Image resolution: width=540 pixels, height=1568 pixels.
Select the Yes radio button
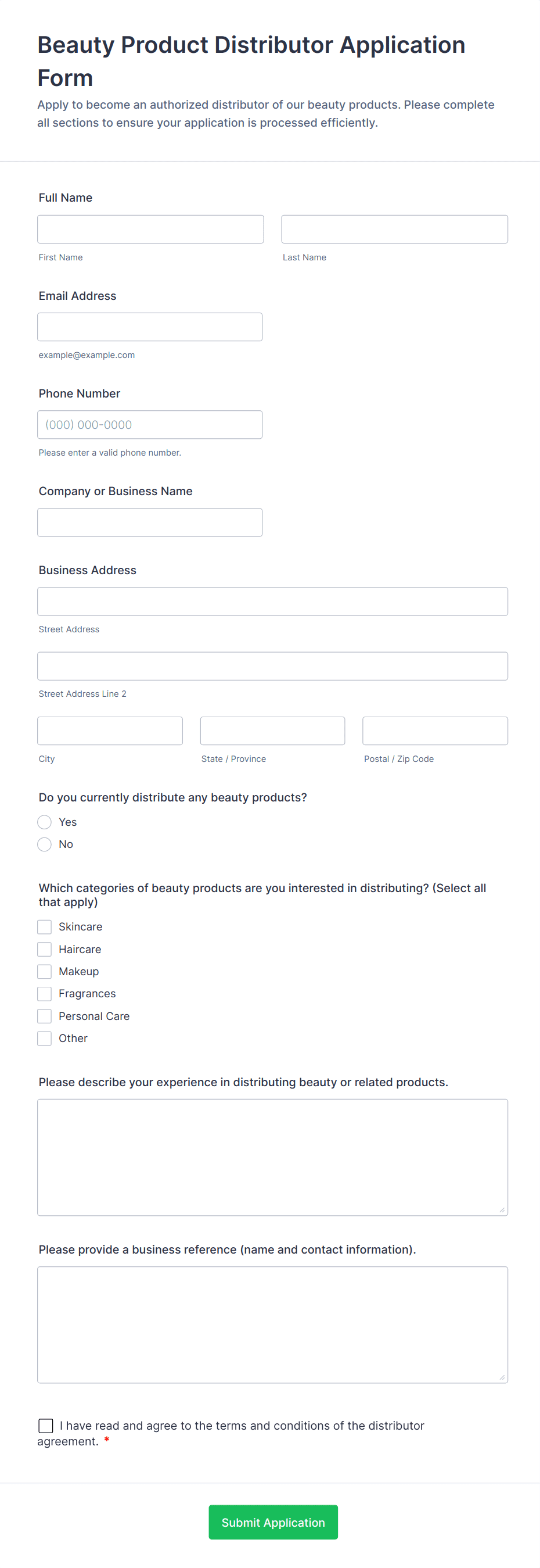[x=44, y=822]
